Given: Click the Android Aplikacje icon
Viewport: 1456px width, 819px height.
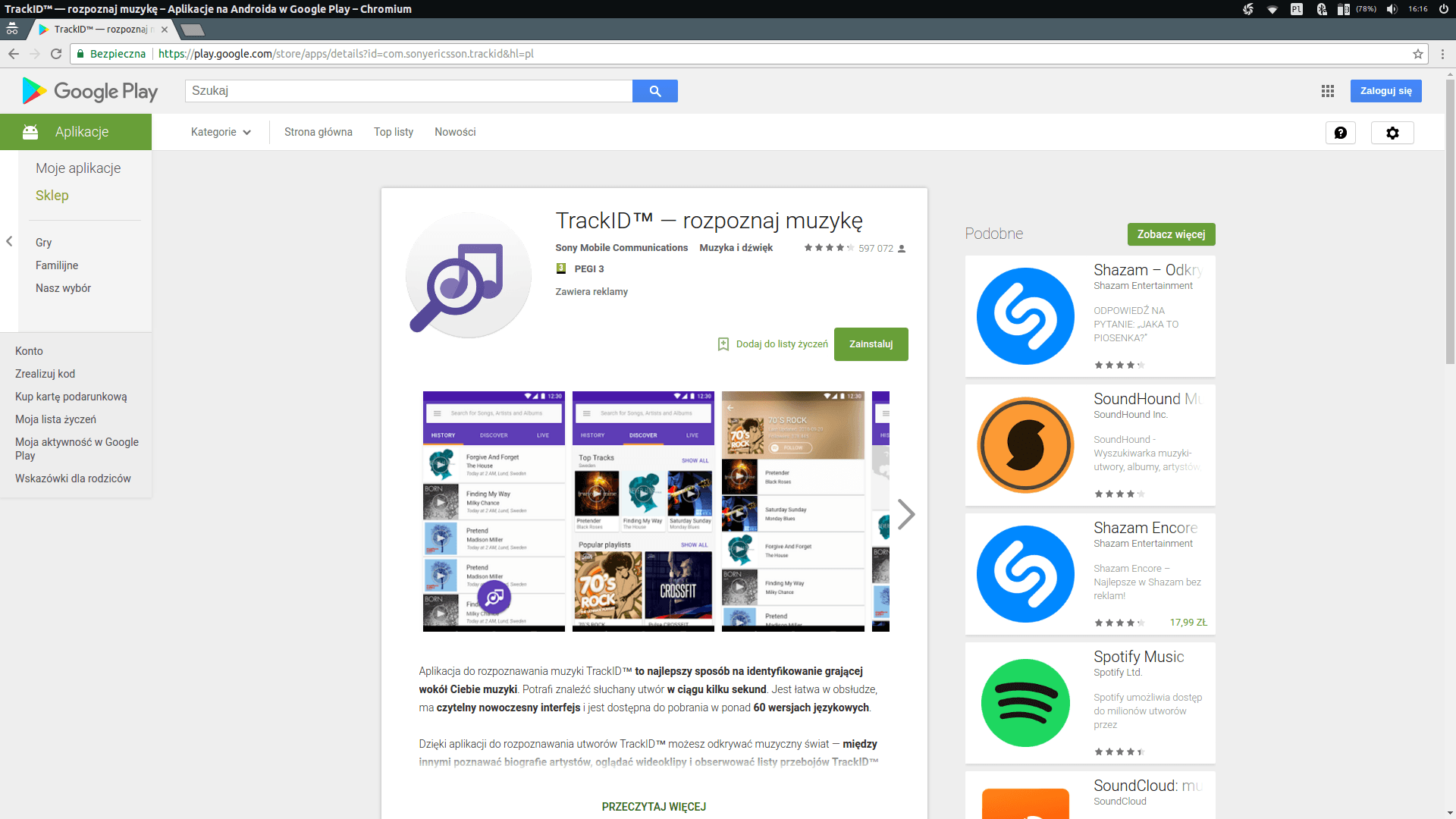Looking at the screenshot, I should pyautogui.click(x=30, y=132).
